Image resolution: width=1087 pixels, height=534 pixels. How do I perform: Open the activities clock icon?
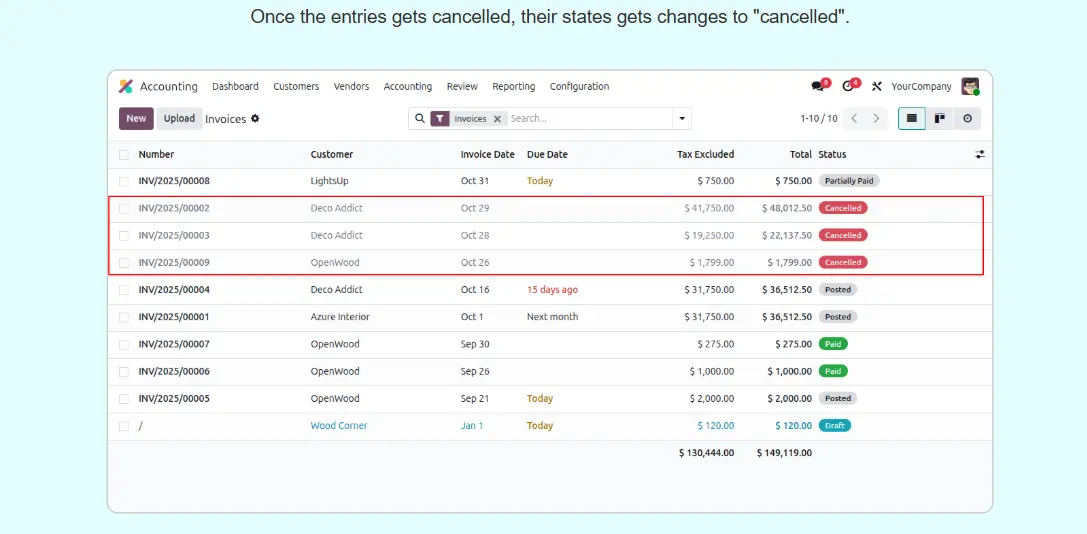click(x=849, y=86)
